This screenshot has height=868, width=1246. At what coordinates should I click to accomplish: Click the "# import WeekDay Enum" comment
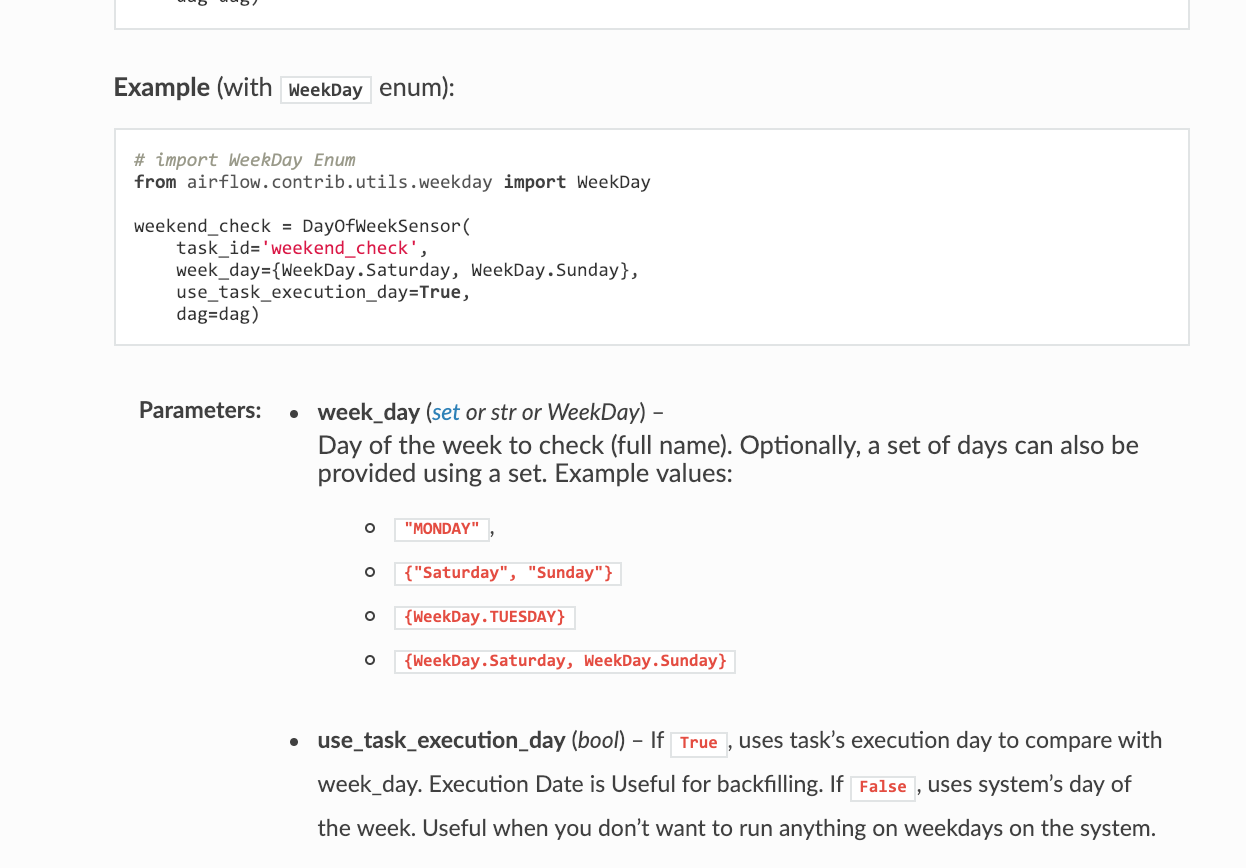(245, 160)
